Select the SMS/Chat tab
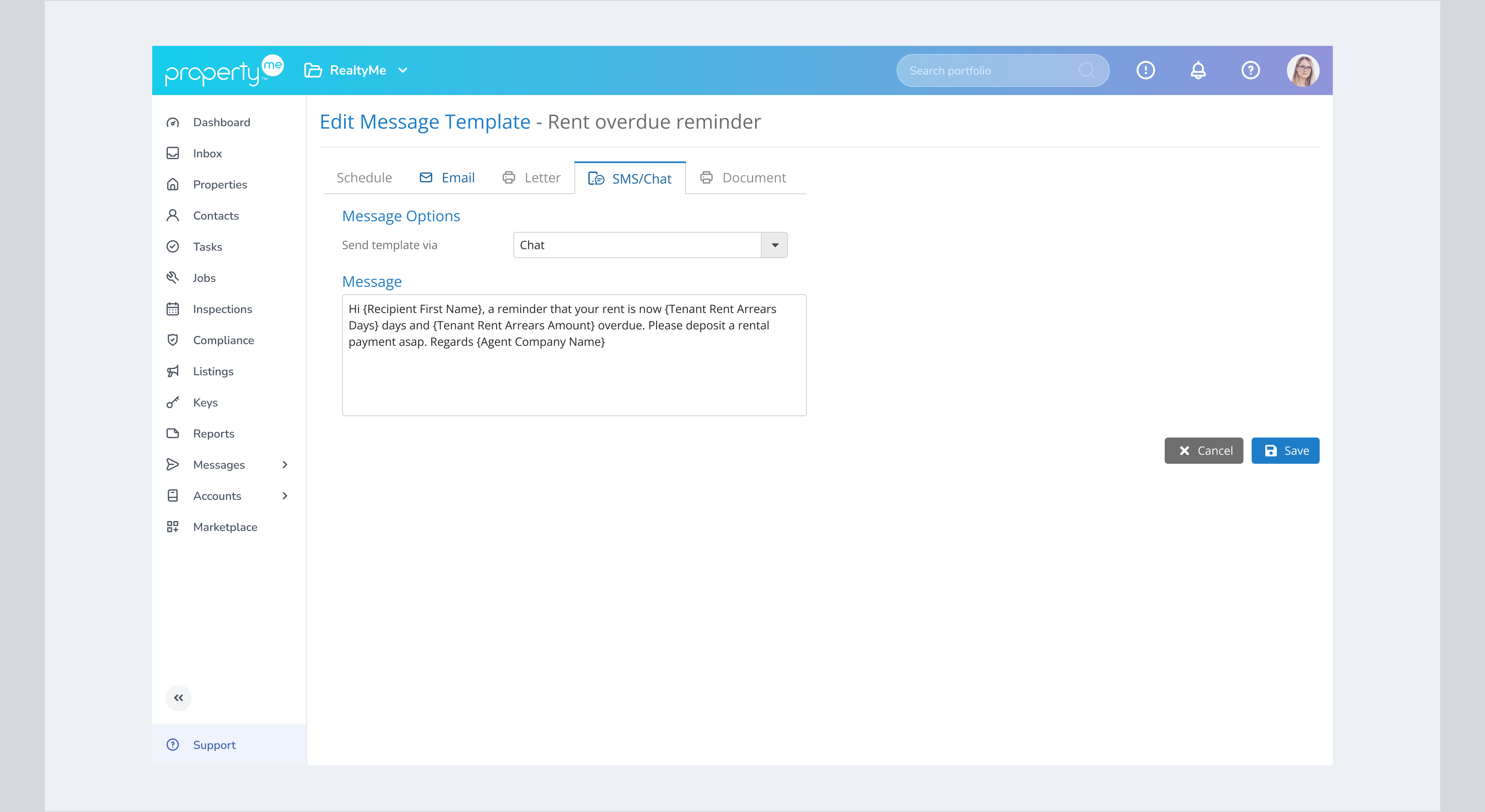This screenshot has width=1485, height=812. point(630,179)
